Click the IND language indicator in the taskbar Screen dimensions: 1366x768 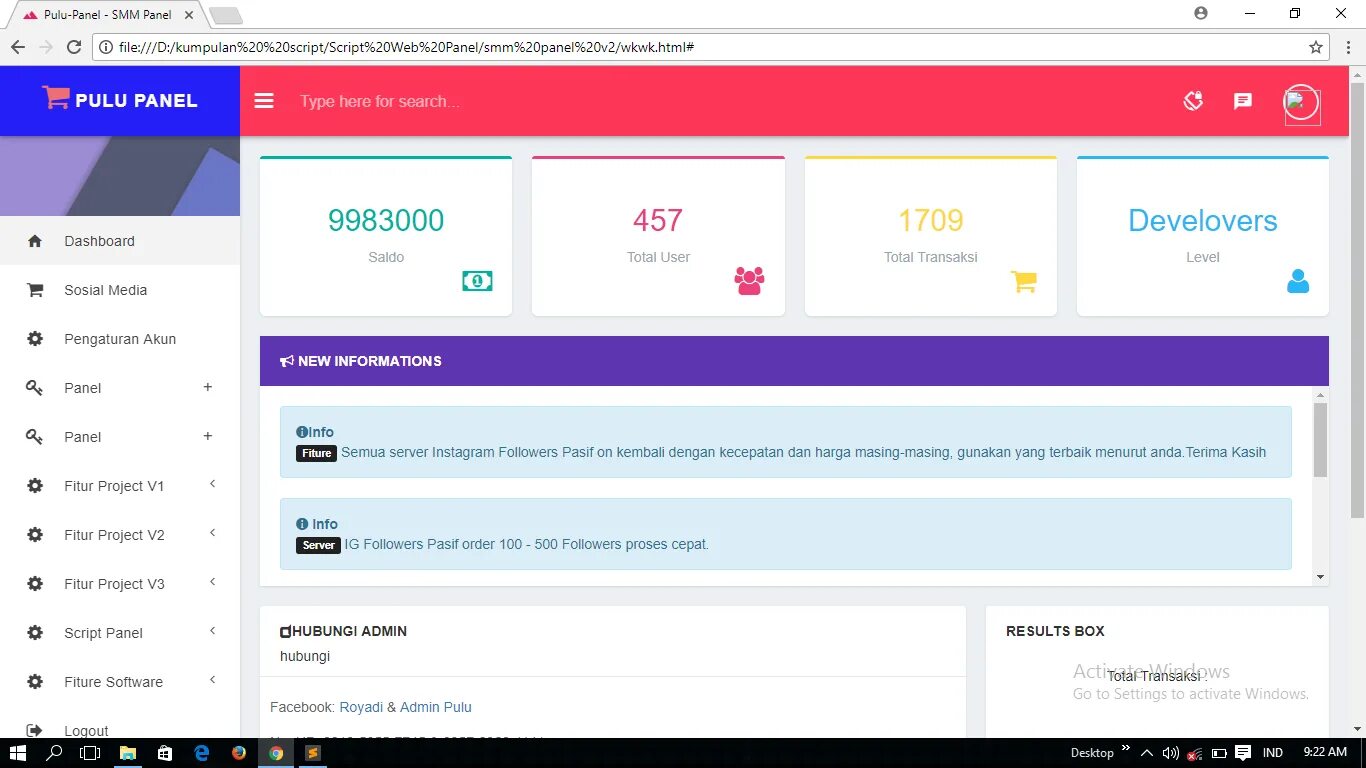[1273, 752]
